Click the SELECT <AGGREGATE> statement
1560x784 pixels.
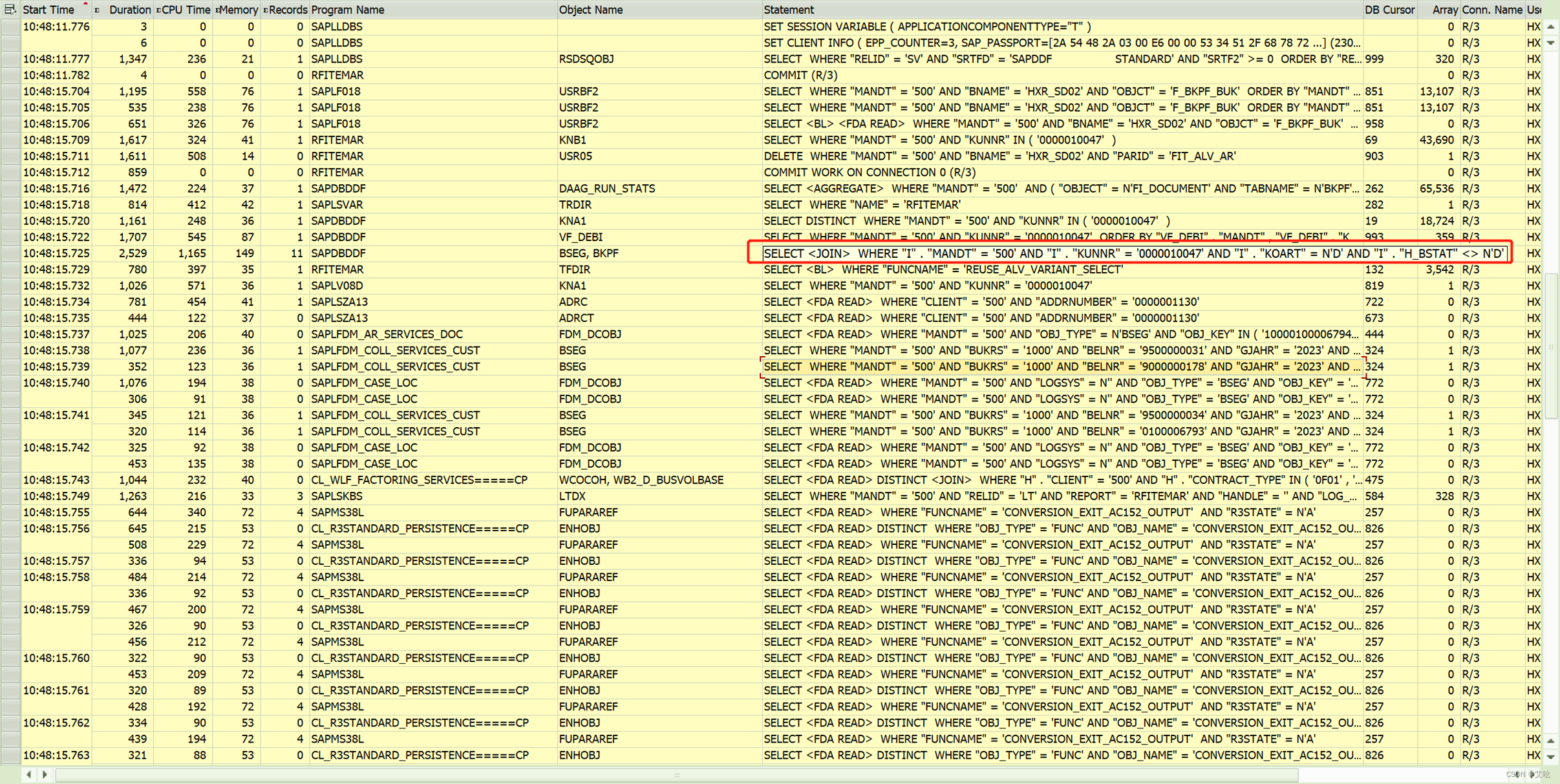point(1062,188)
